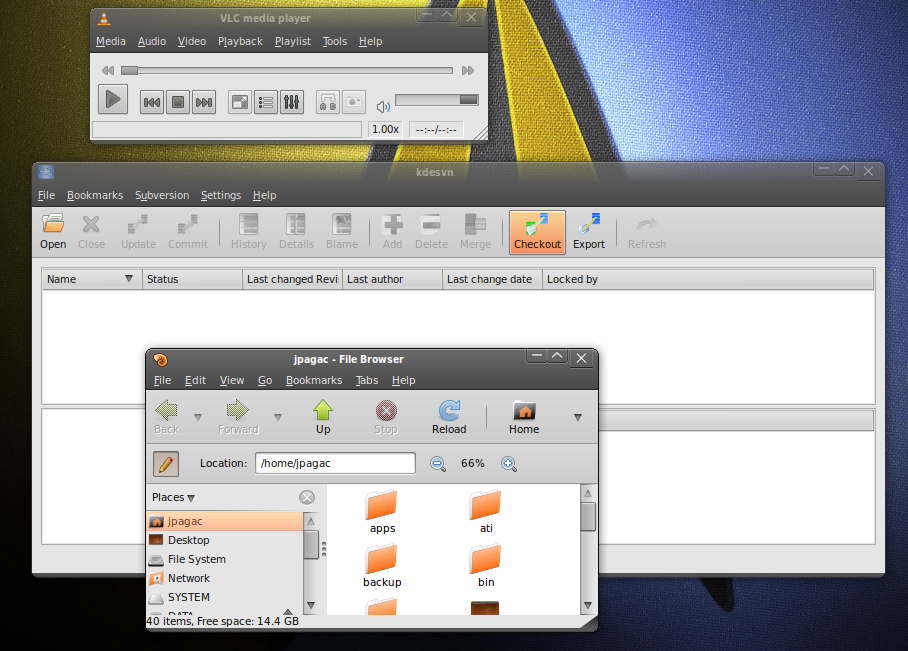Open kdesvn Bookmarks menu
Image resolution: width=908 pixels, height=651 pixels.
(95, 195)
